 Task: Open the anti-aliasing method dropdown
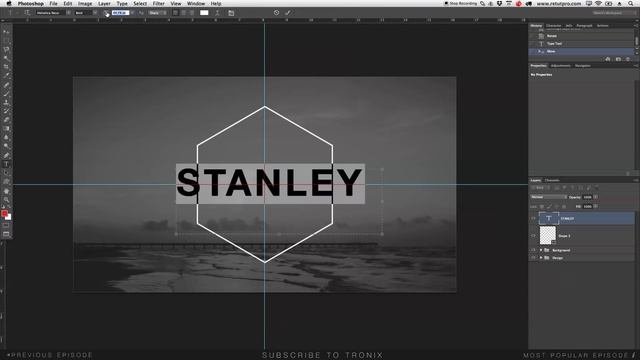[157, 13]
